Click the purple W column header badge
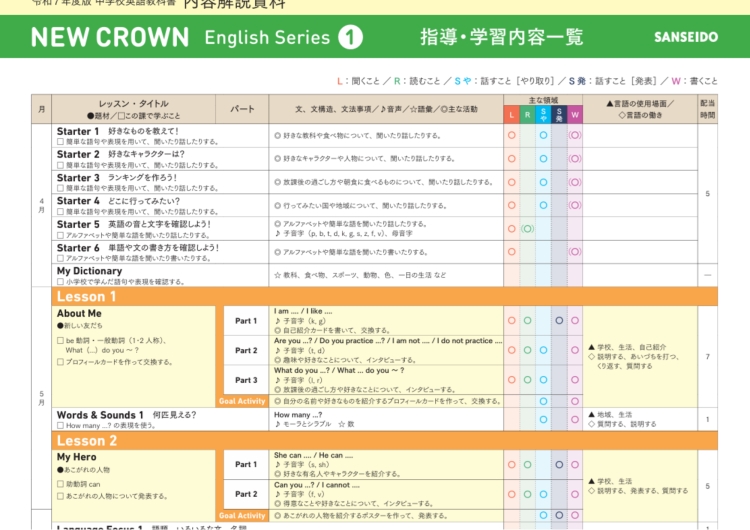The width and height of the screenshot is (750, 530). pyautogui.click(x=575, y=115)
